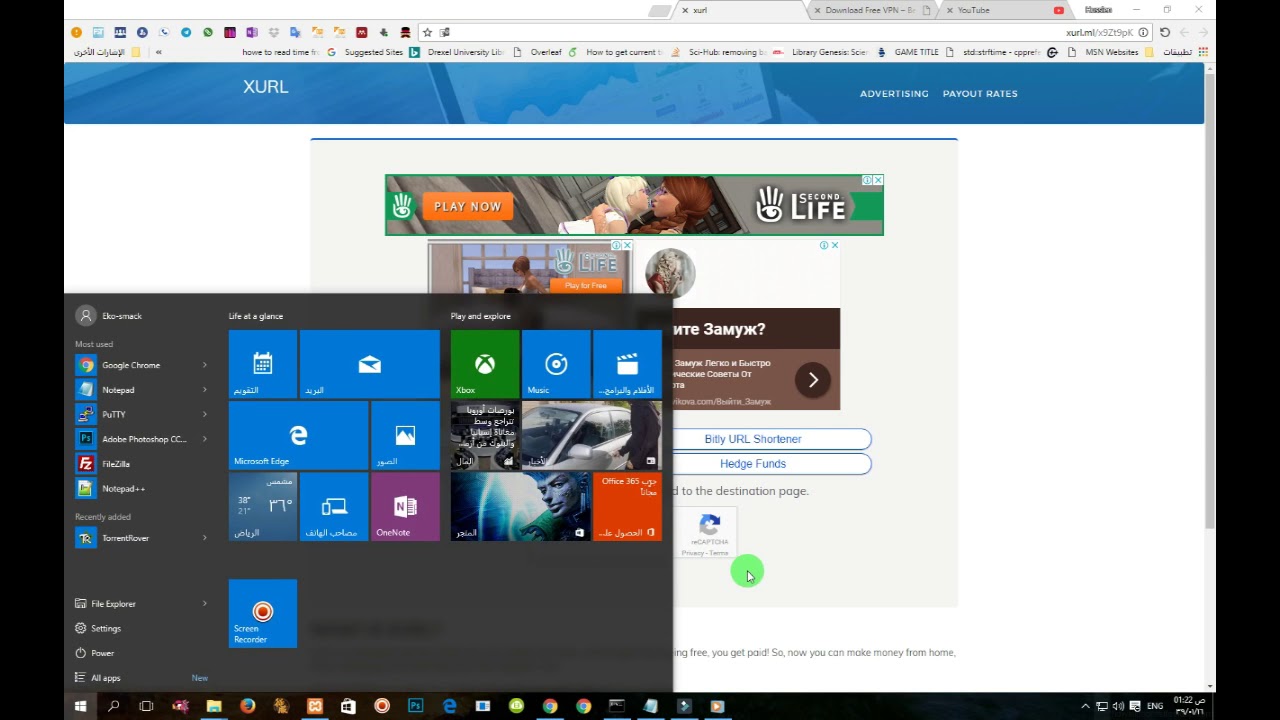Expand Adobe Photoshop CC jump list arrow
The width and height of the screenshot is (1280, 720).
[205, 439]
